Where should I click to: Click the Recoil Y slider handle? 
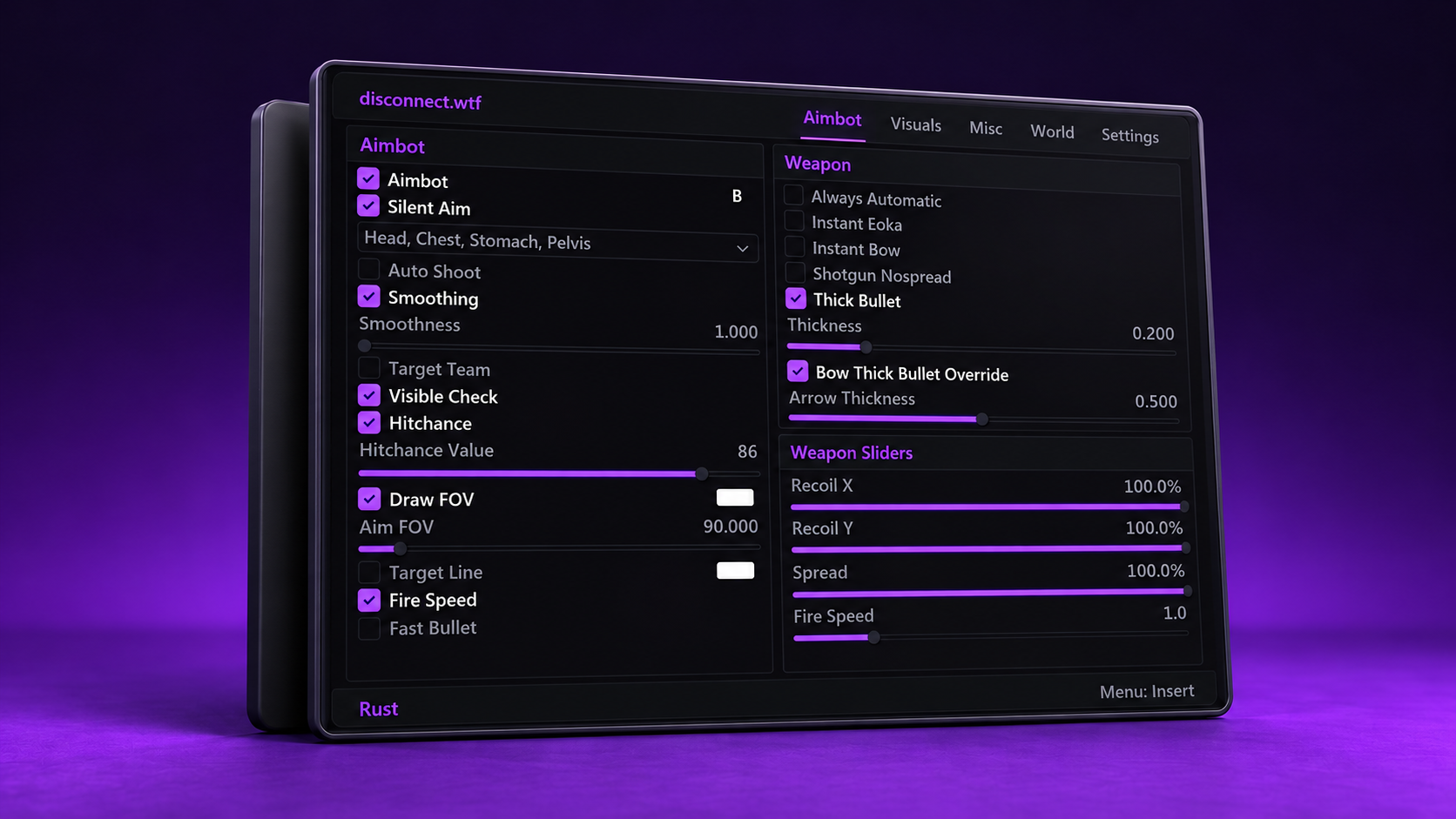pyautogui.click(x=1186, y=547)
